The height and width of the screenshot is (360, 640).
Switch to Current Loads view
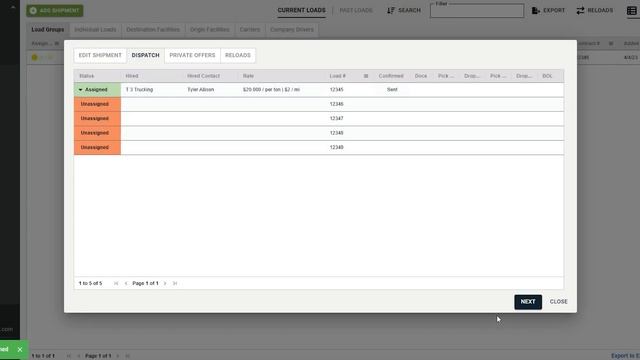(302, 10)
